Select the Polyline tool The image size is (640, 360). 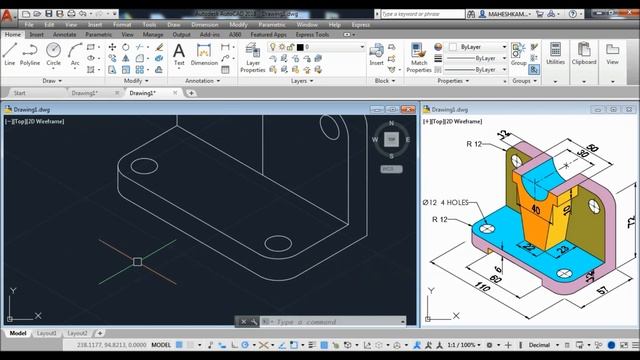coord(30,54)
